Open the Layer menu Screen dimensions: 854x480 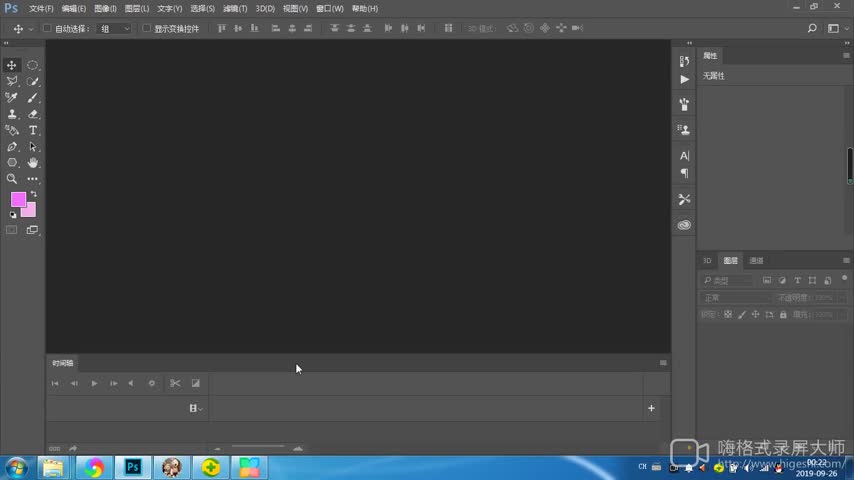pyautogui.click(x=137, y=9)
